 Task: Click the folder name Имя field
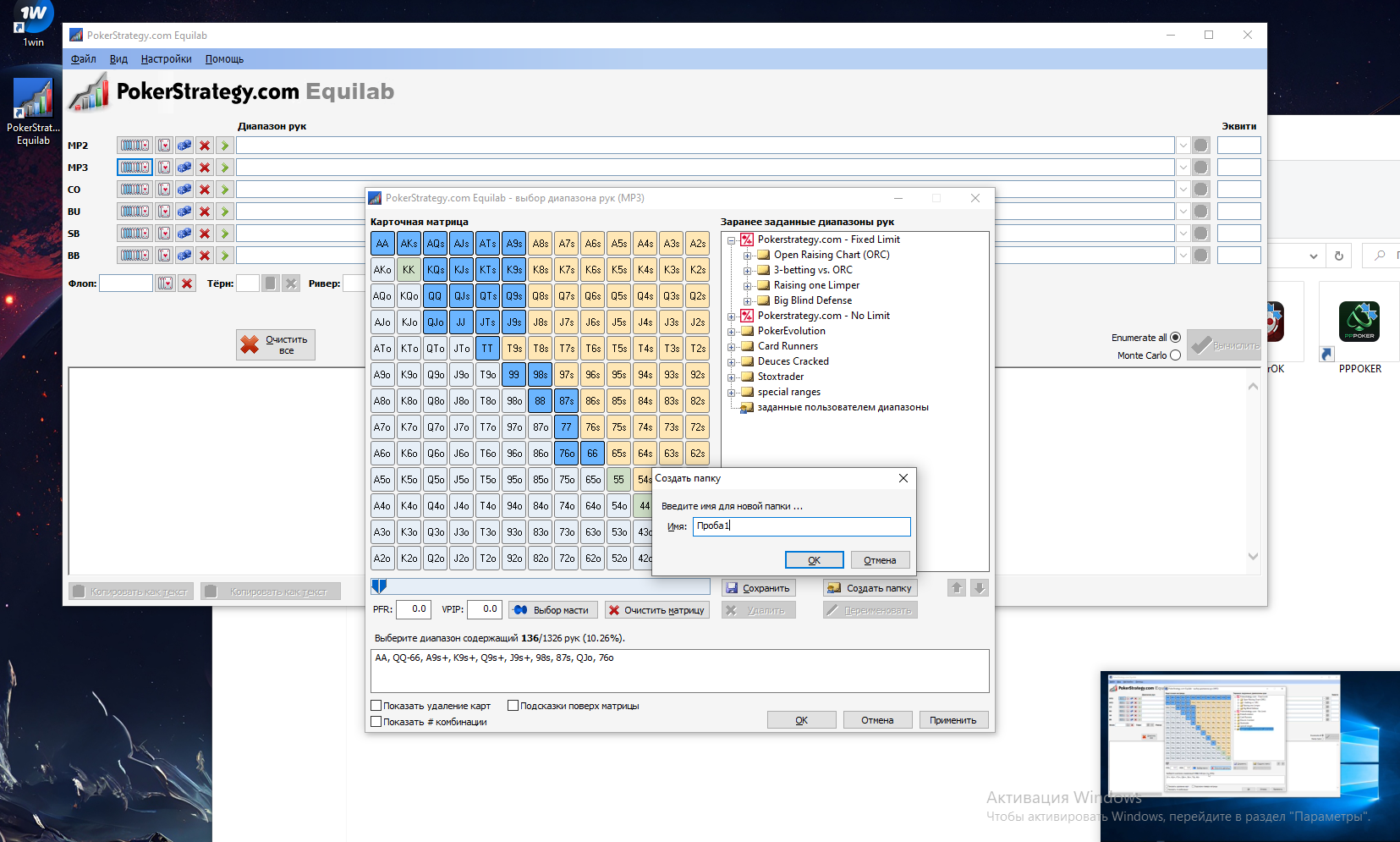click(x=802, y=526)
